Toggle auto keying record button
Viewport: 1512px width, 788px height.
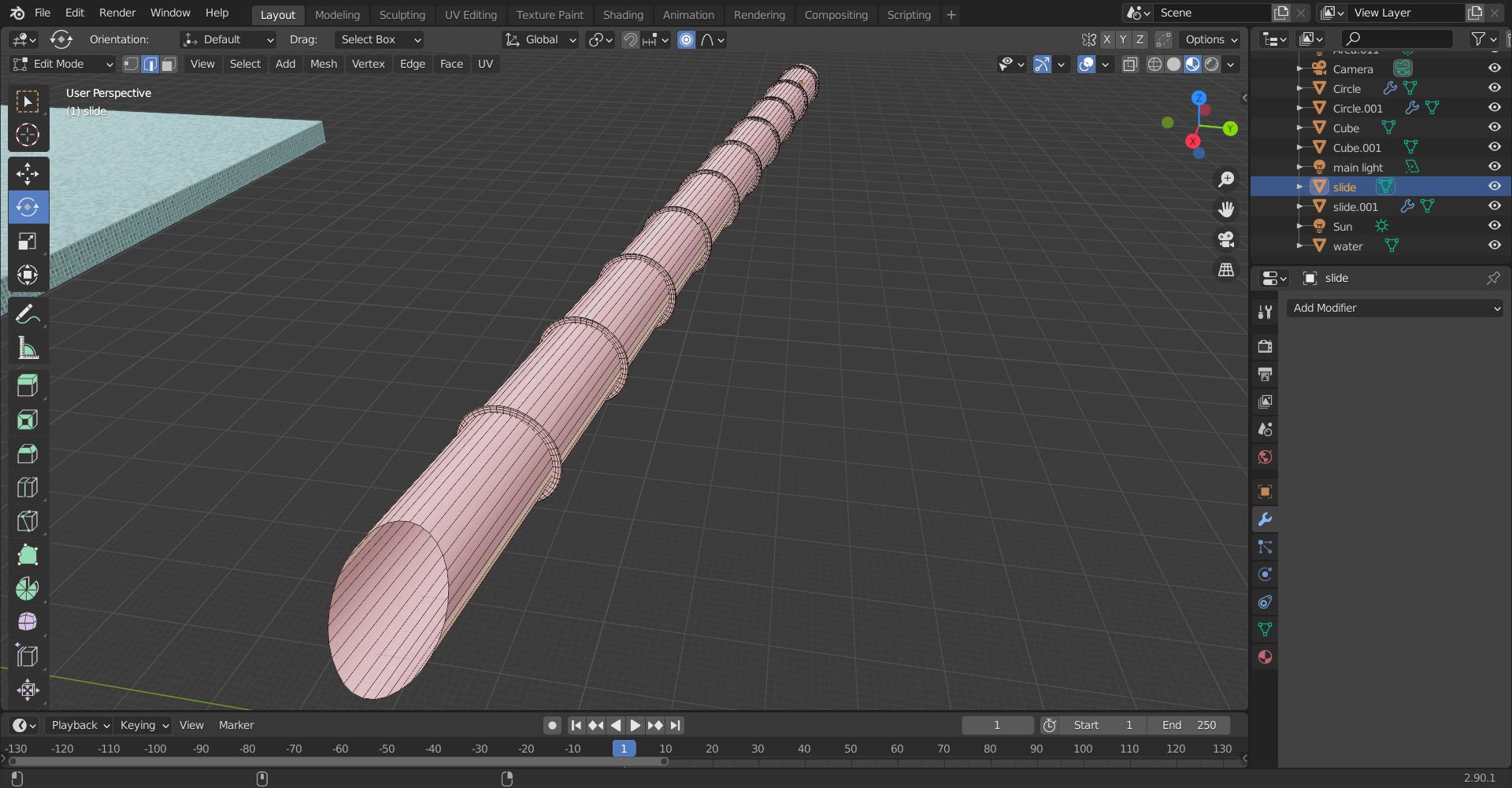coord(553,725)
